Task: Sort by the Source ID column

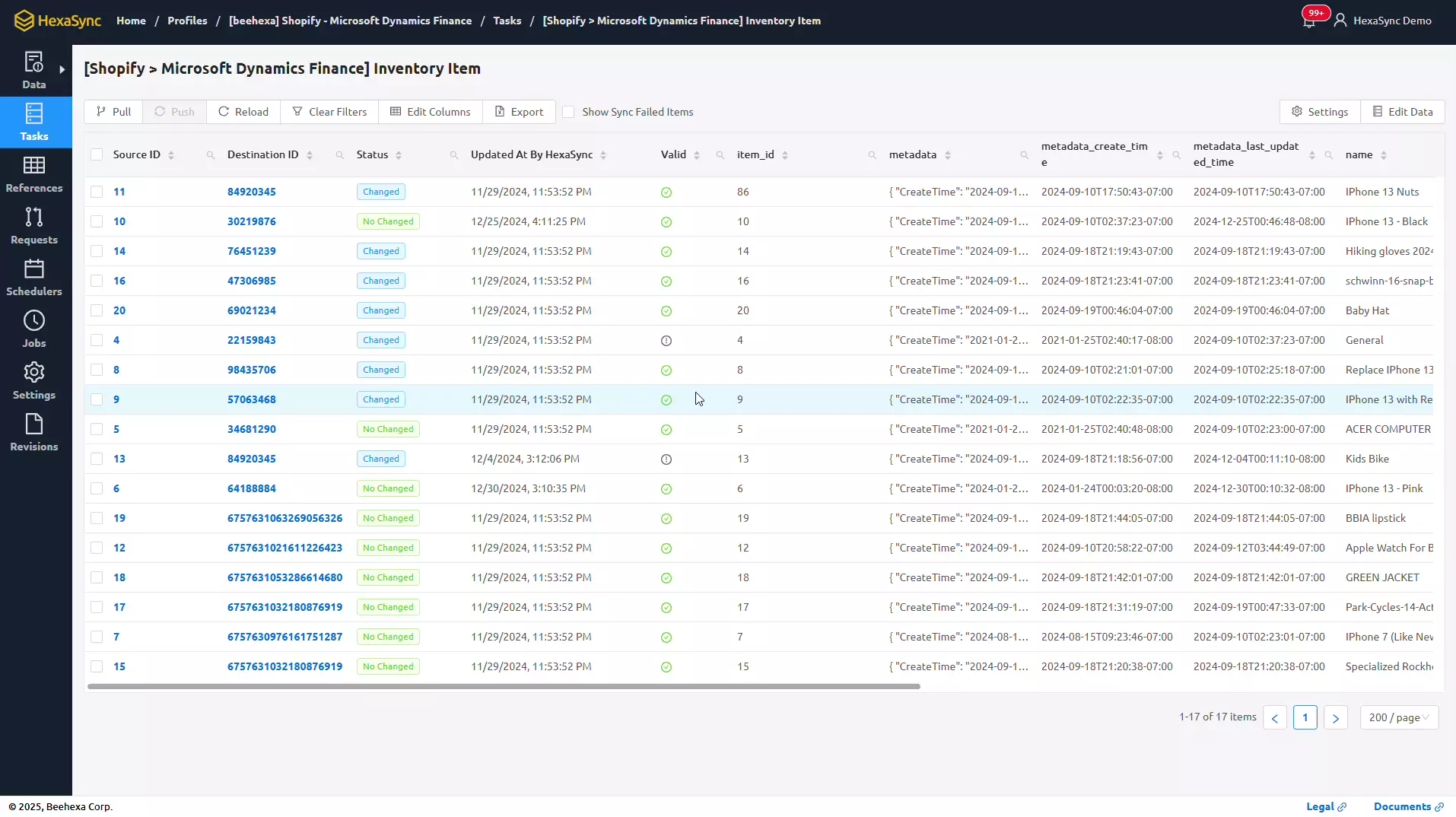Action: (171, 155)
